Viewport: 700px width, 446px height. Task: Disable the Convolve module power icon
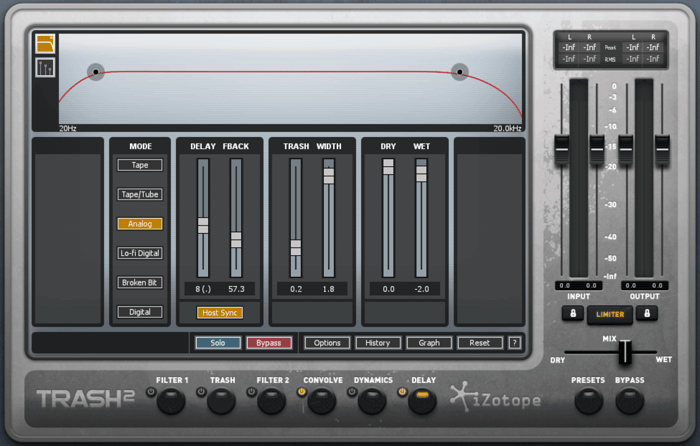tap(302, 392)
